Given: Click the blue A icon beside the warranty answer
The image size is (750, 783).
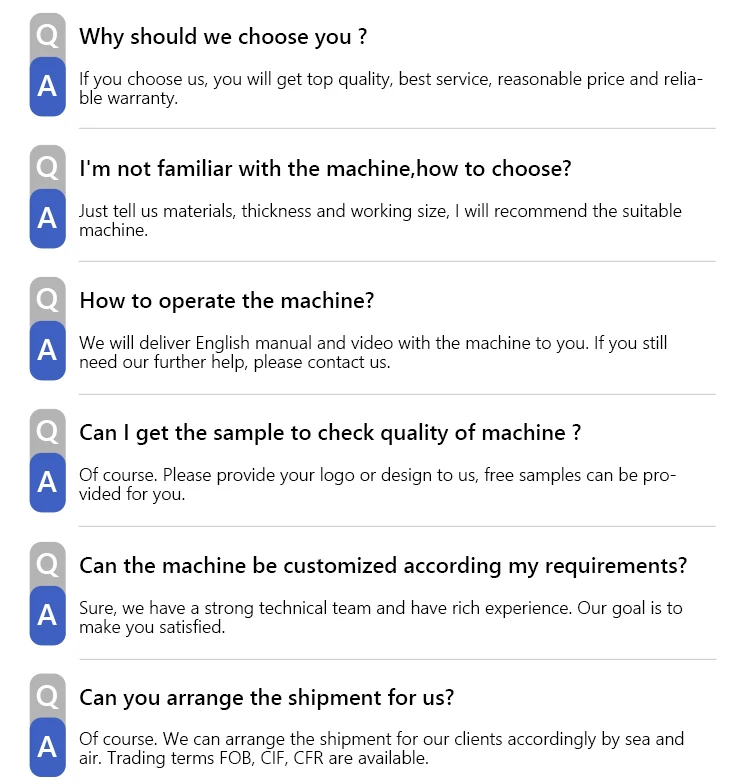Looking at the screenshot, I should click(x=47, y=86).
